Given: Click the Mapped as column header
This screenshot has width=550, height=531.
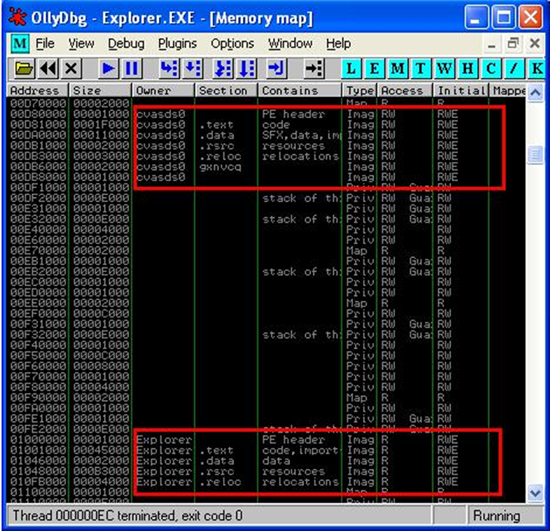Looking at the screenshot, I should click(x=508, y=90).
